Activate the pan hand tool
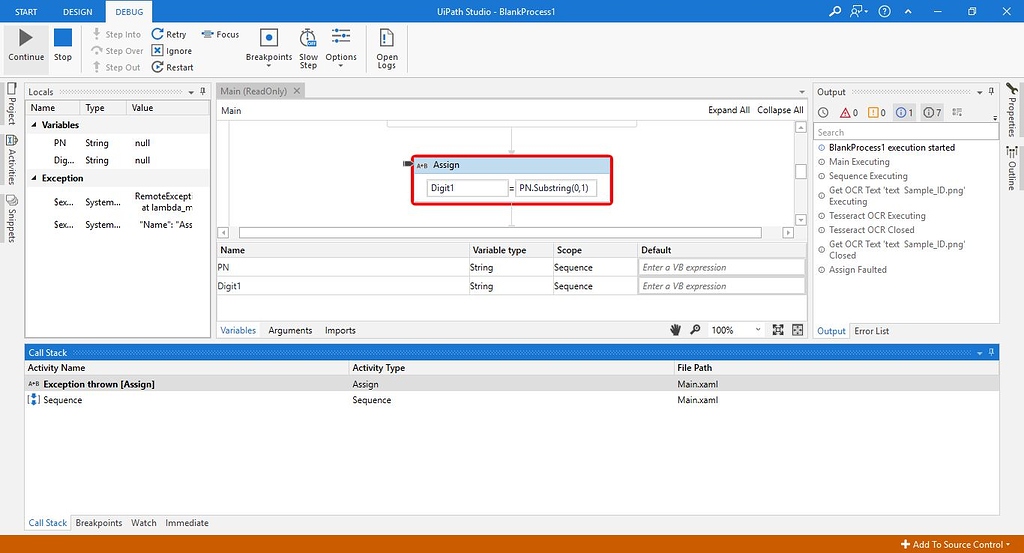Viewport: 1024px width, 553px height. click(675, 330)
